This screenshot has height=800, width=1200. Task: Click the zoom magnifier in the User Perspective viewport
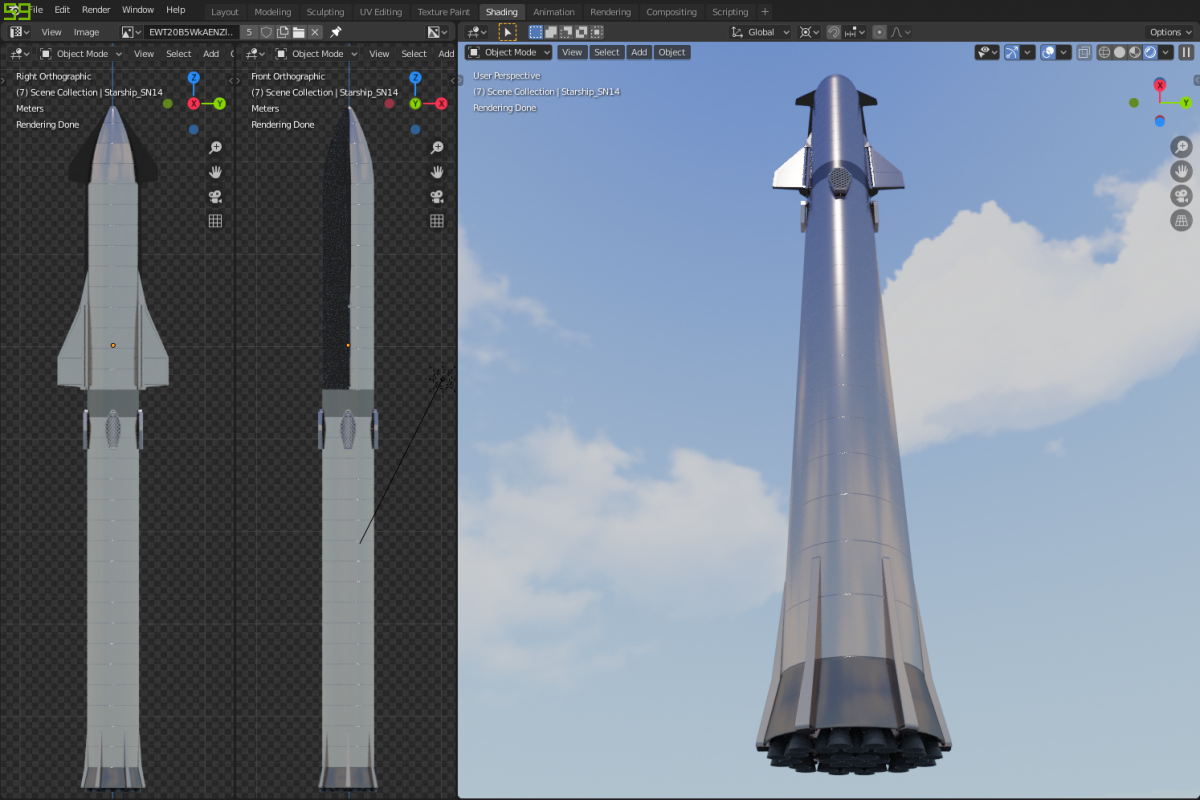pyautogui.click(x=1181, y=147)
